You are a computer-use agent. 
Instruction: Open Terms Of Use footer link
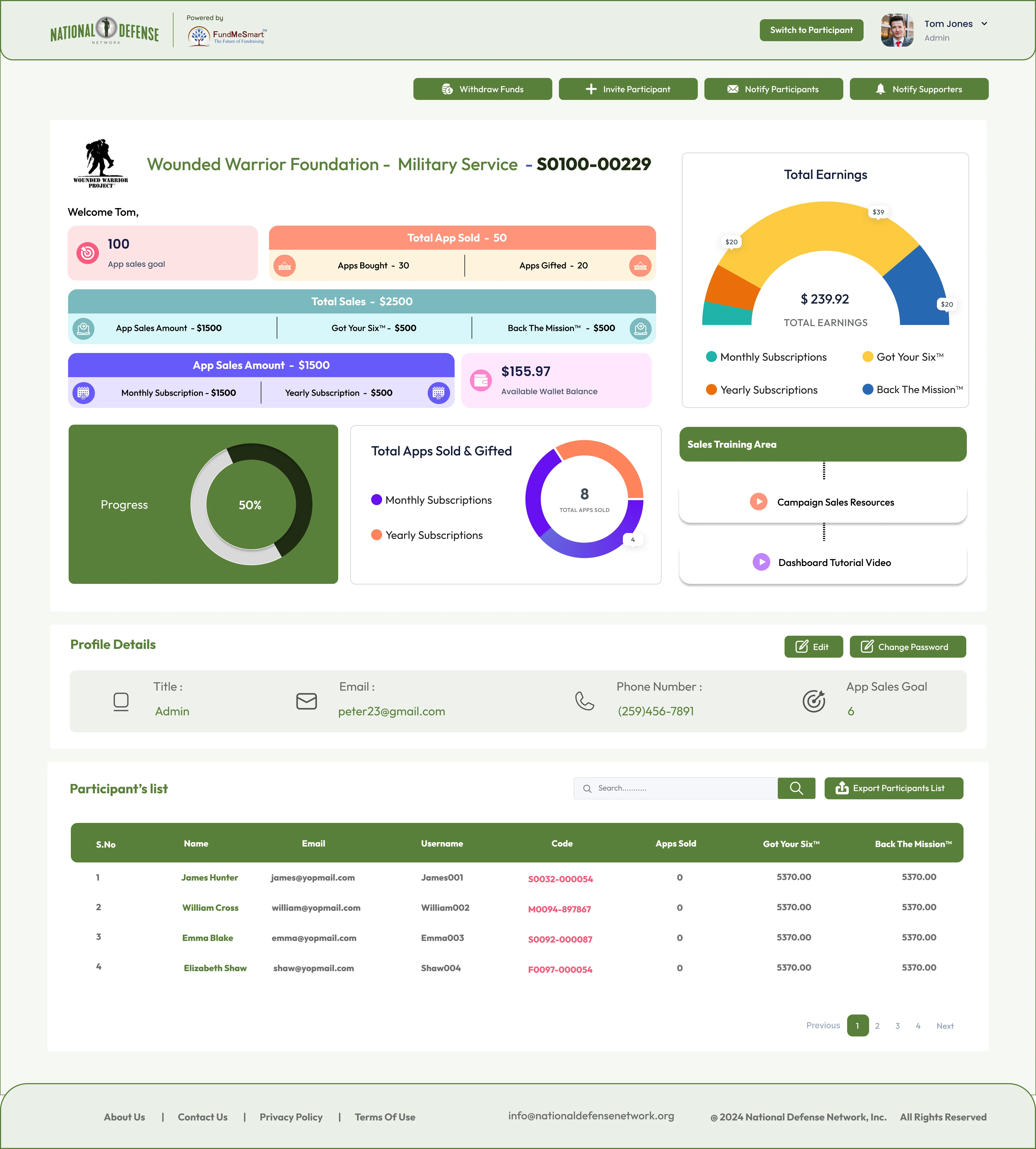[385, 1117]
